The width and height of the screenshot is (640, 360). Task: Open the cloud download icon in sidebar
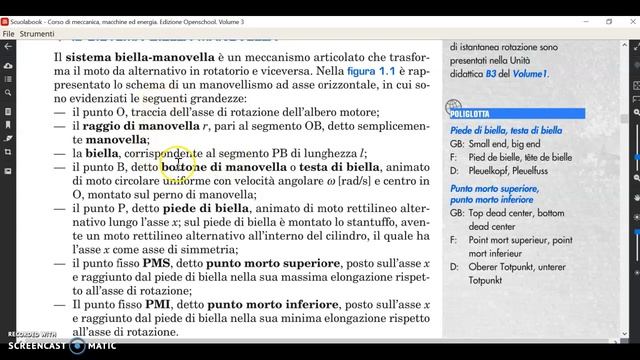(8, 66)
